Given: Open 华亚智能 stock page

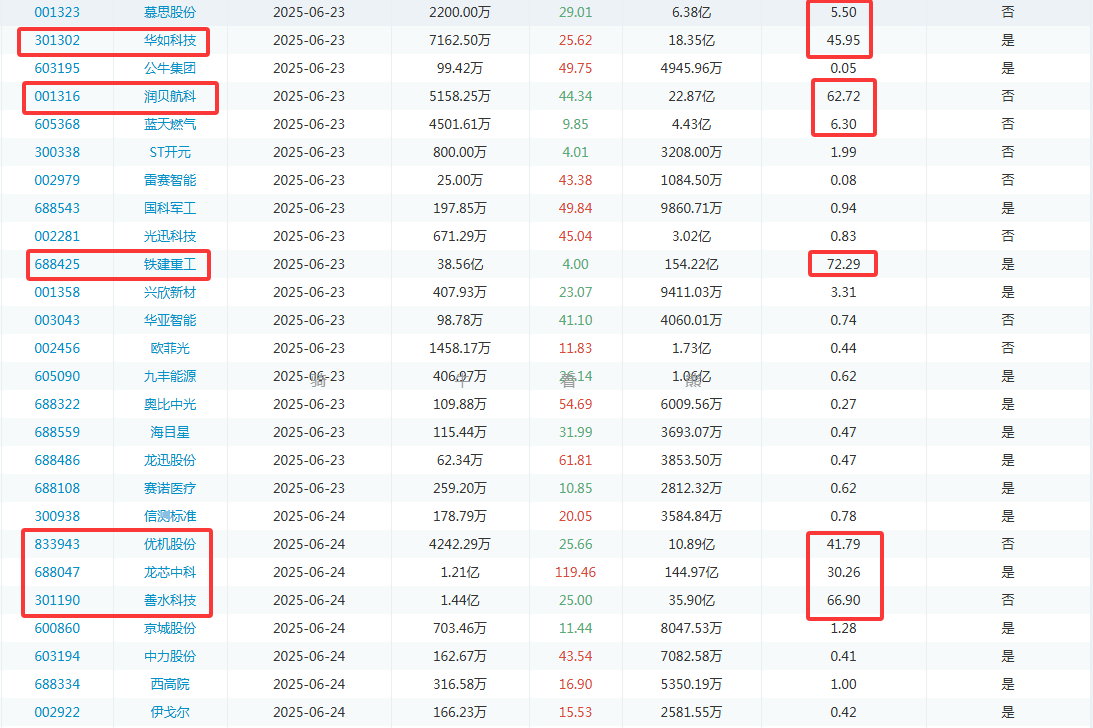Looking at the screenshot, I should tap(170, 320).
